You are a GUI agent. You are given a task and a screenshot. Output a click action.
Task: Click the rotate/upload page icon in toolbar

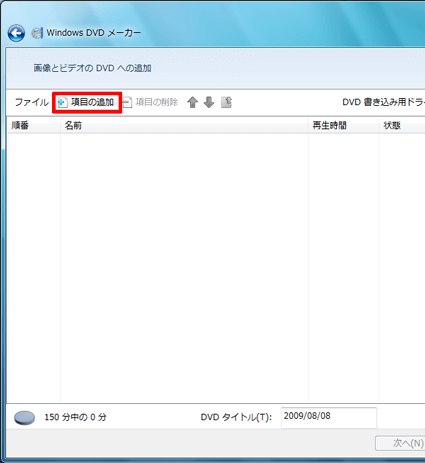[x=226, y=102]
